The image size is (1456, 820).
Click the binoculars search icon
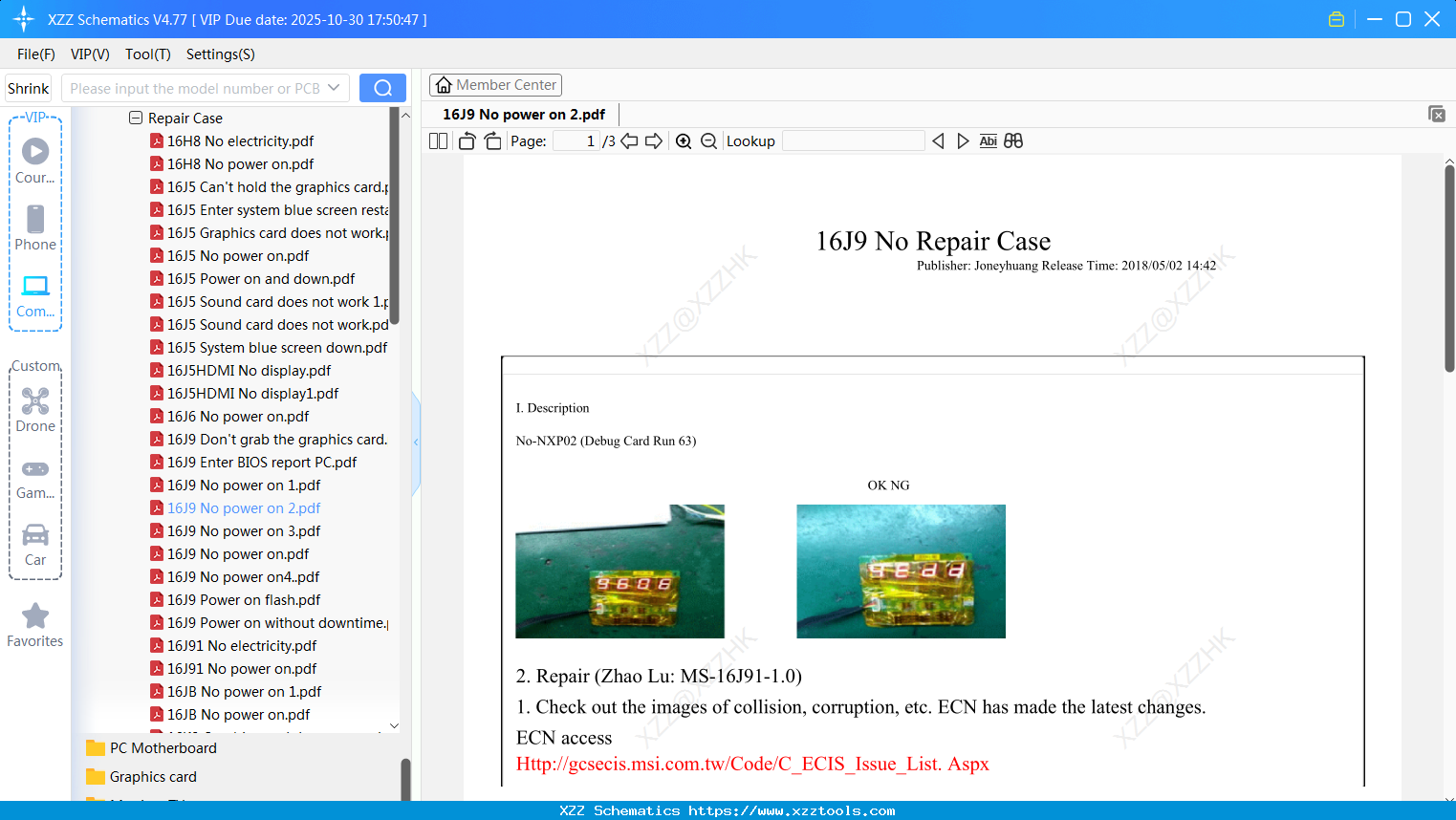[x=1013, y=141]
